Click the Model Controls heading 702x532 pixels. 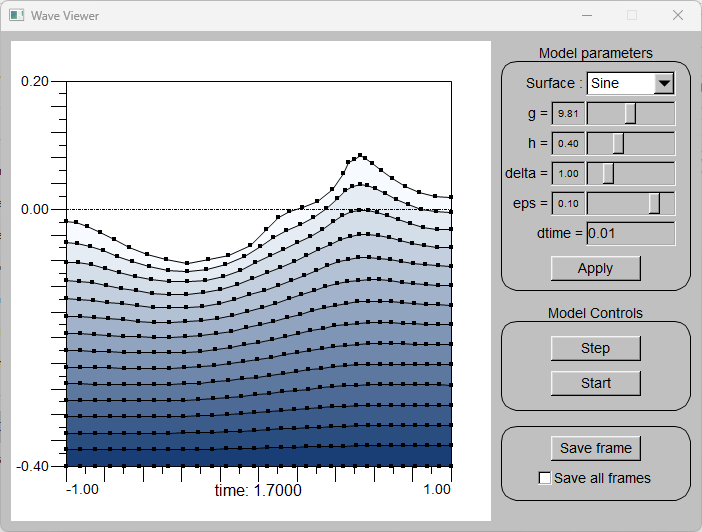tap(595, 313)
